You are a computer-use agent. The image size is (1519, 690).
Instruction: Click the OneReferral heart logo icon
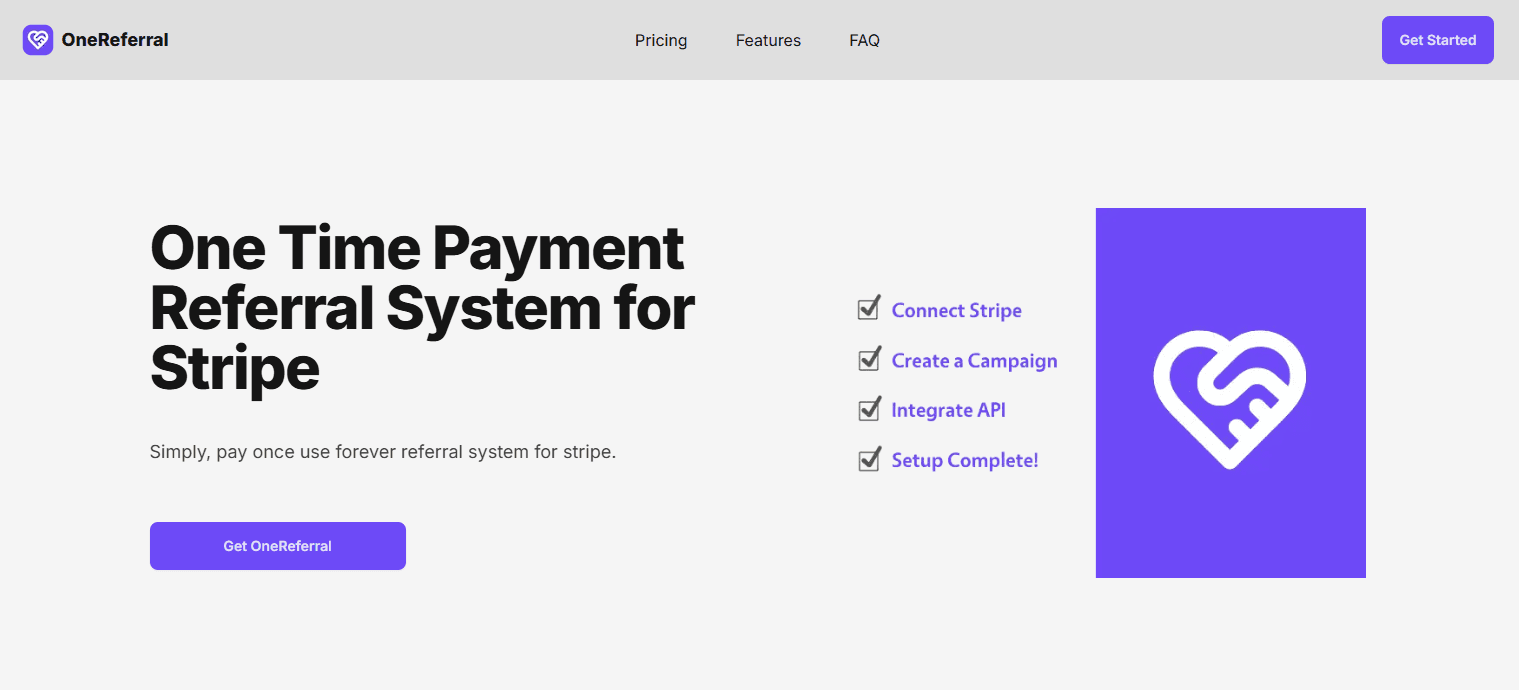coord(38,40)
